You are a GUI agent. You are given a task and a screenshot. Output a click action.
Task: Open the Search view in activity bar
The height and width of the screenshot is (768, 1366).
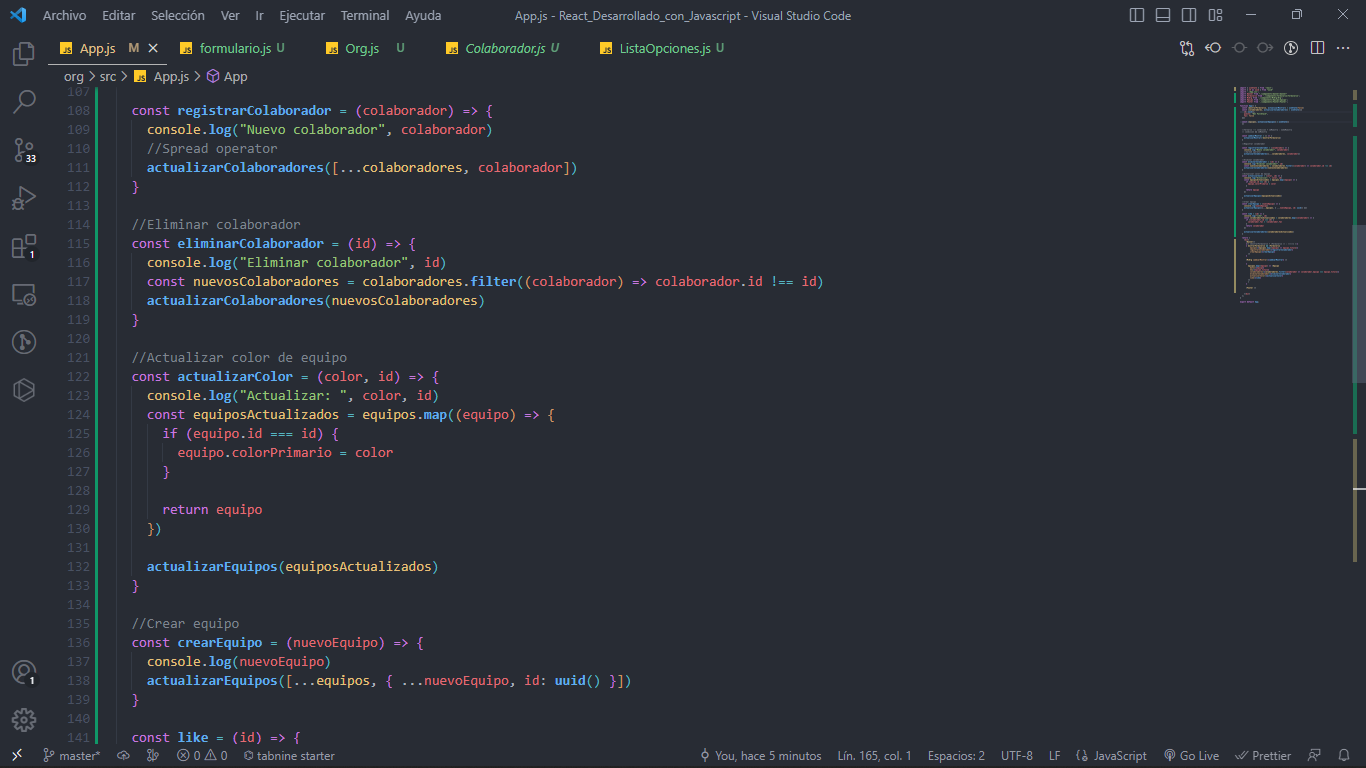click(24, 101)
